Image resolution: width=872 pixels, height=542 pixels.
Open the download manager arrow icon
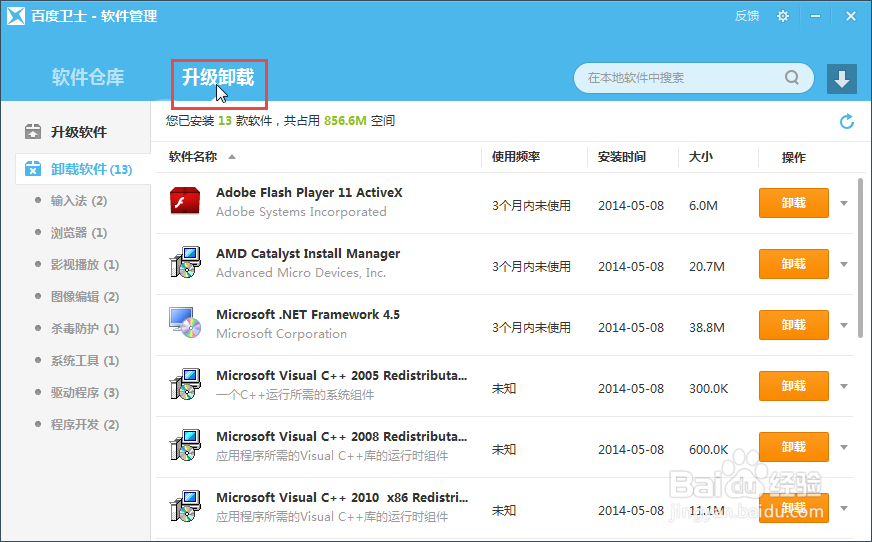841,78
